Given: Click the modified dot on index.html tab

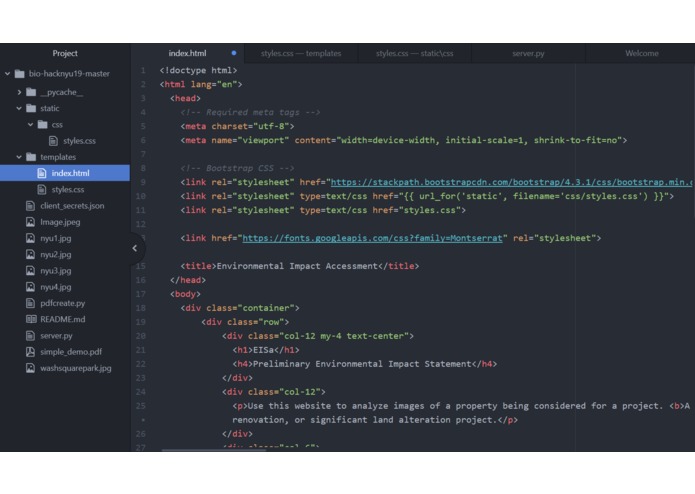Looking at the screenshot, I should click(x=234, y=53).
